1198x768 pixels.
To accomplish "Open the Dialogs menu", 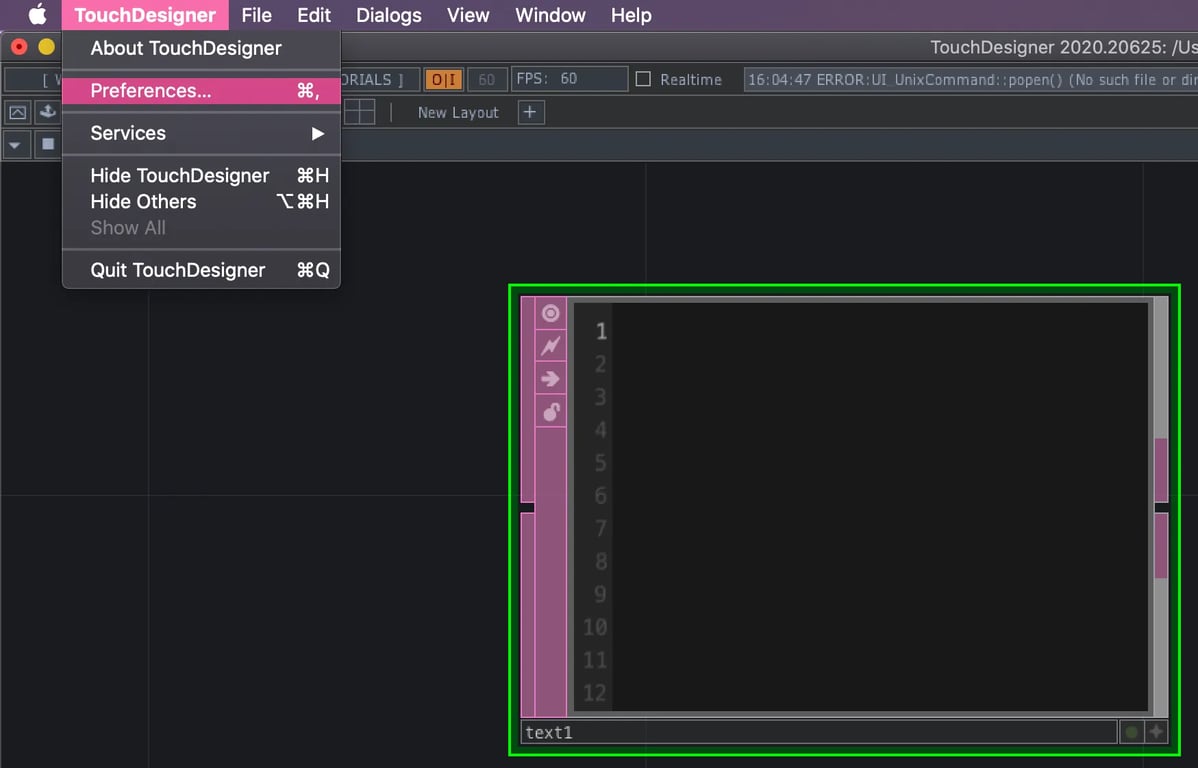I will pyautogui.click(x=388, y=15).
